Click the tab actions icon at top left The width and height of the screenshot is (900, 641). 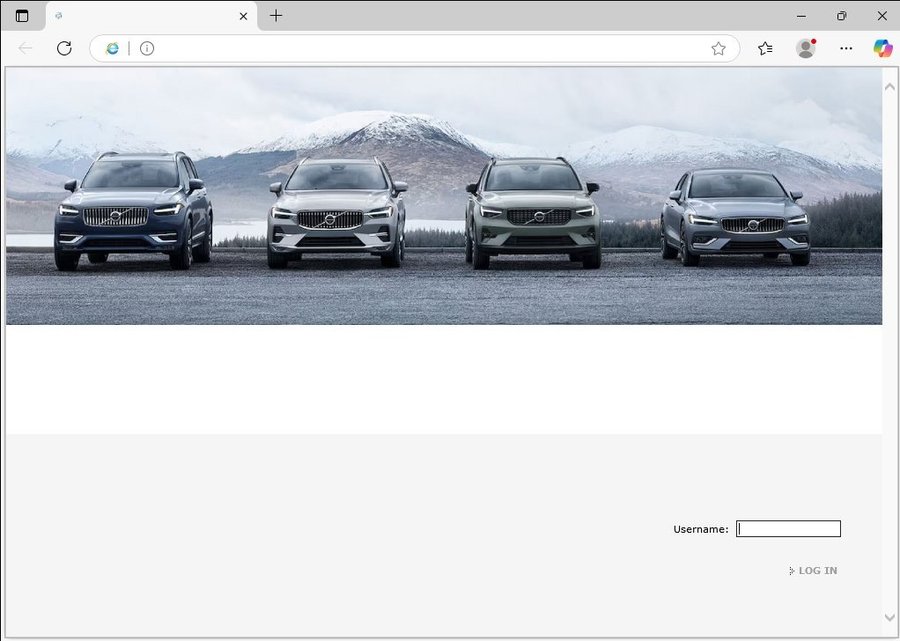point(22,15)
